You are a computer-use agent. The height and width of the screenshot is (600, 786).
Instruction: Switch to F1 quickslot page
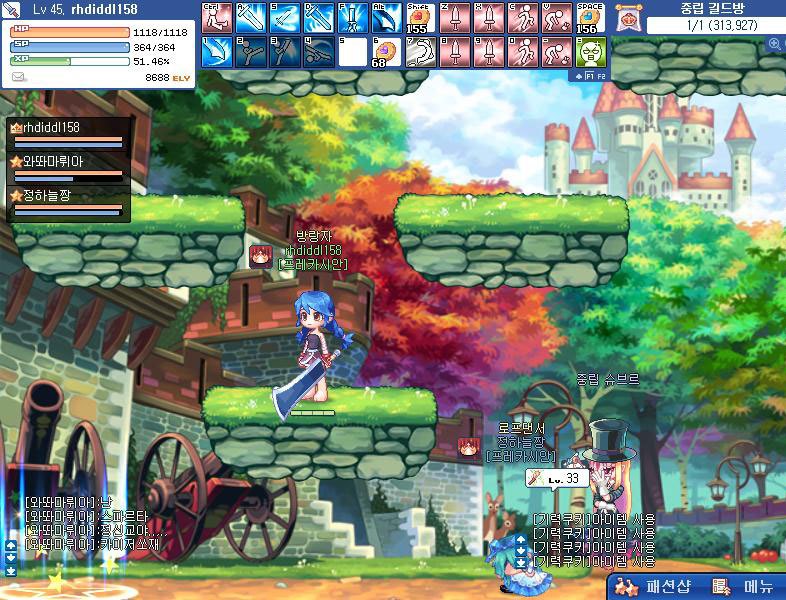(586, 75)
